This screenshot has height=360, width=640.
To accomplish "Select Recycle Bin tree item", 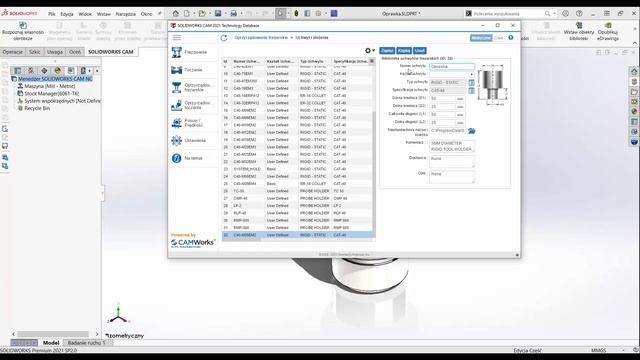I will [37, 108].
